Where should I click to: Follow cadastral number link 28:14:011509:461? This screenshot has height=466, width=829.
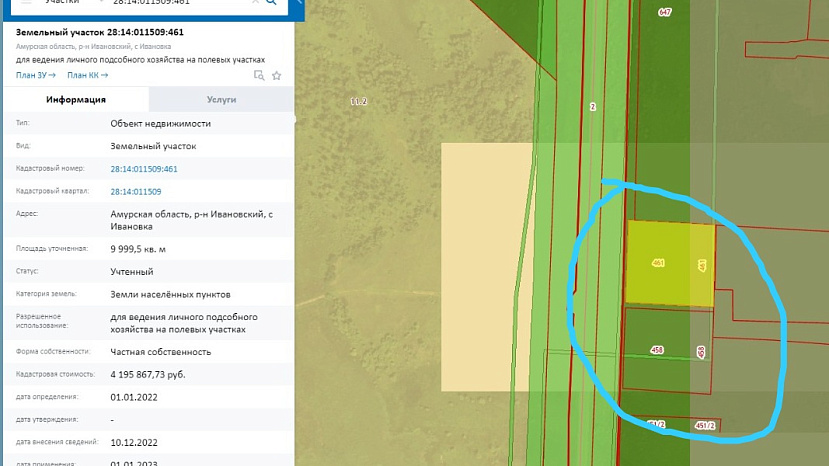[x=144, y=169]
